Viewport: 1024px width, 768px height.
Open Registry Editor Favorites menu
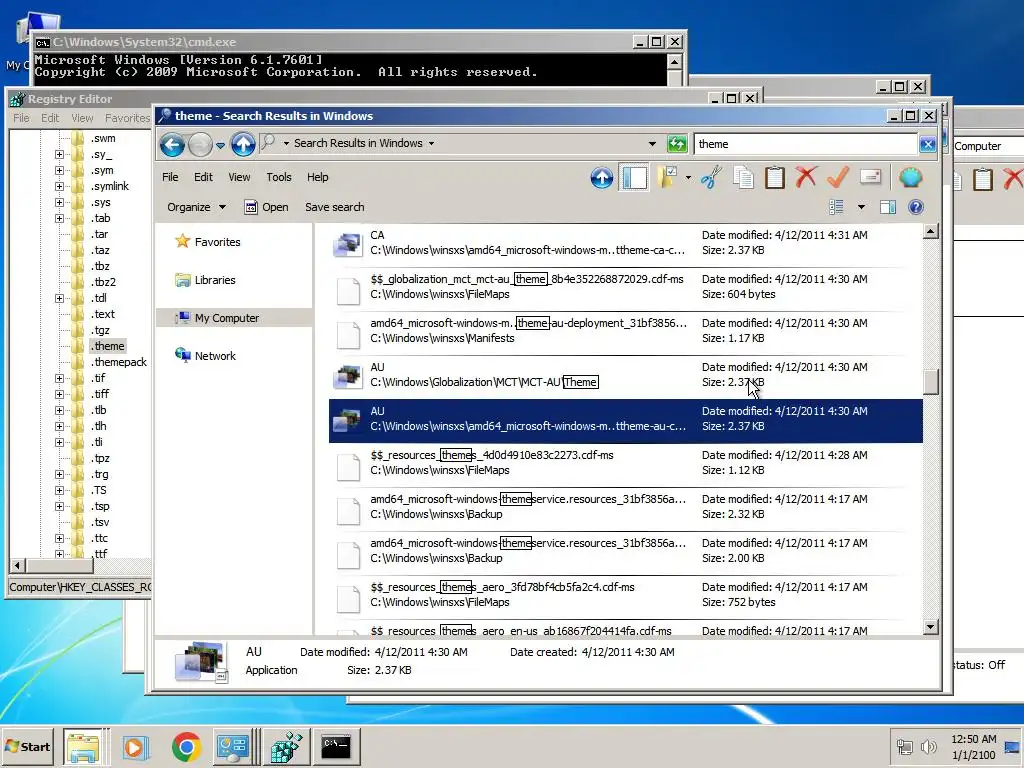click(x=127, y=118)
